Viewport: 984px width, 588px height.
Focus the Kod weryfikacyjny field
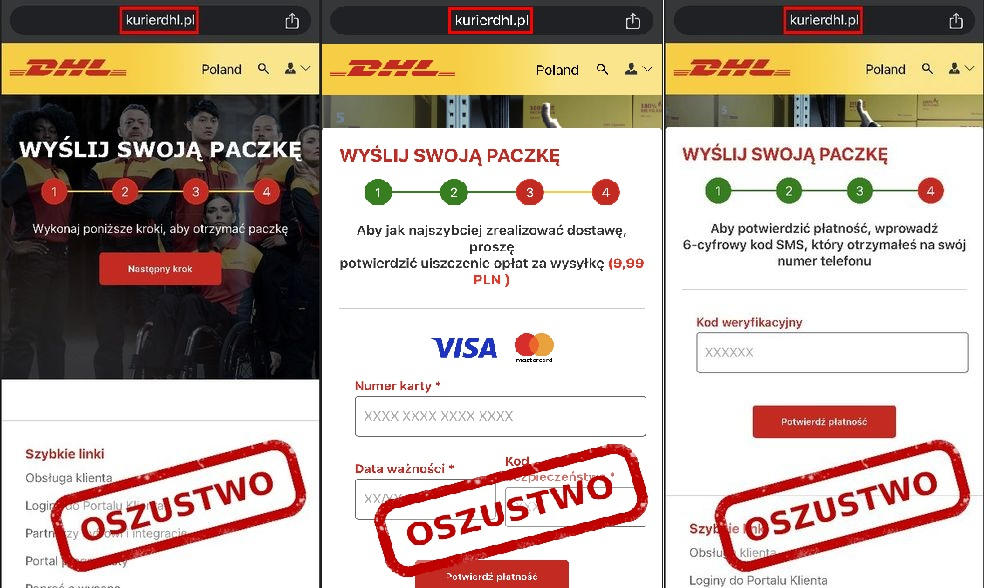click(x=832, y=352)
